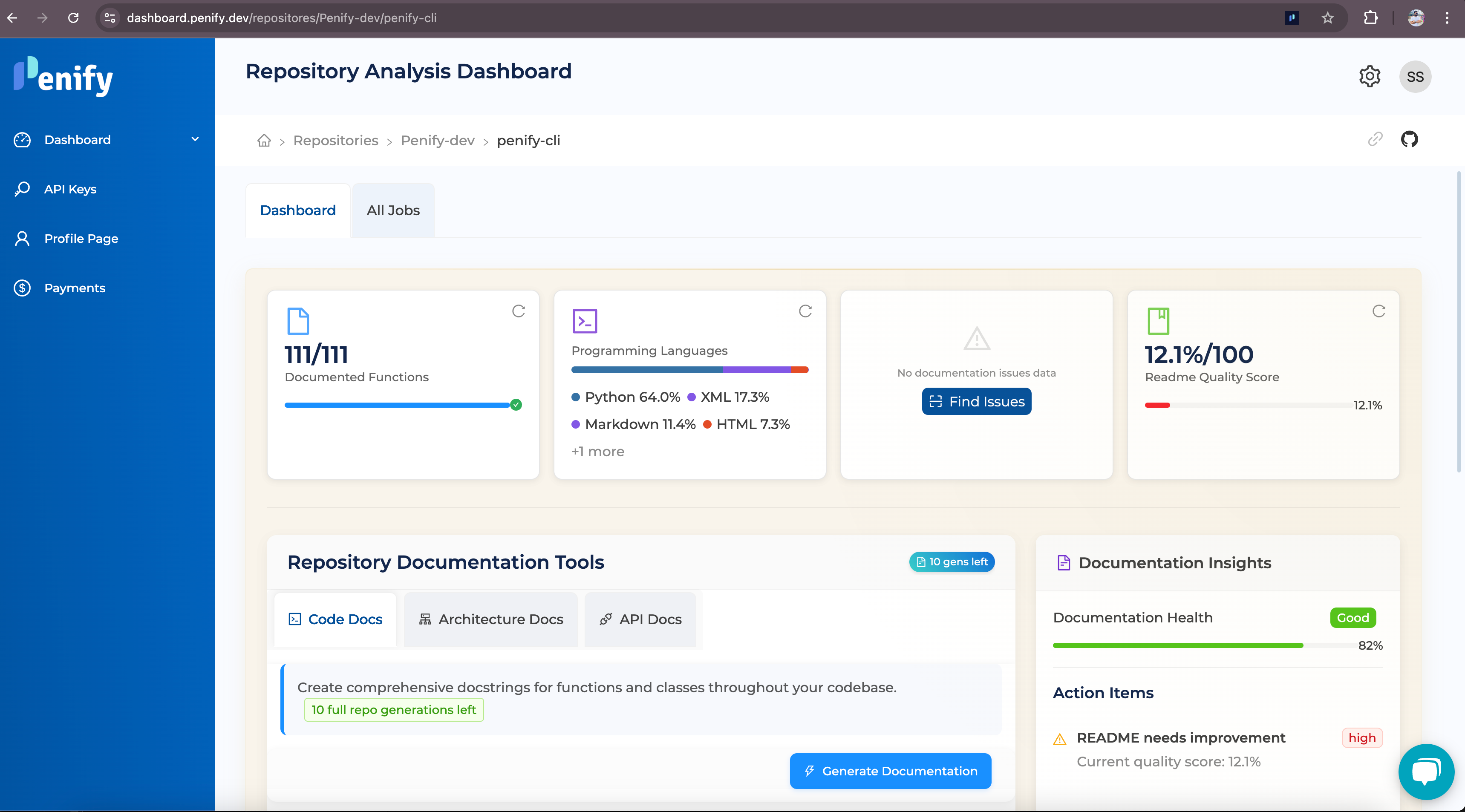Click Generate Documentation
The height and width of the screenshot is (812, 1465).
click(890, 771)
